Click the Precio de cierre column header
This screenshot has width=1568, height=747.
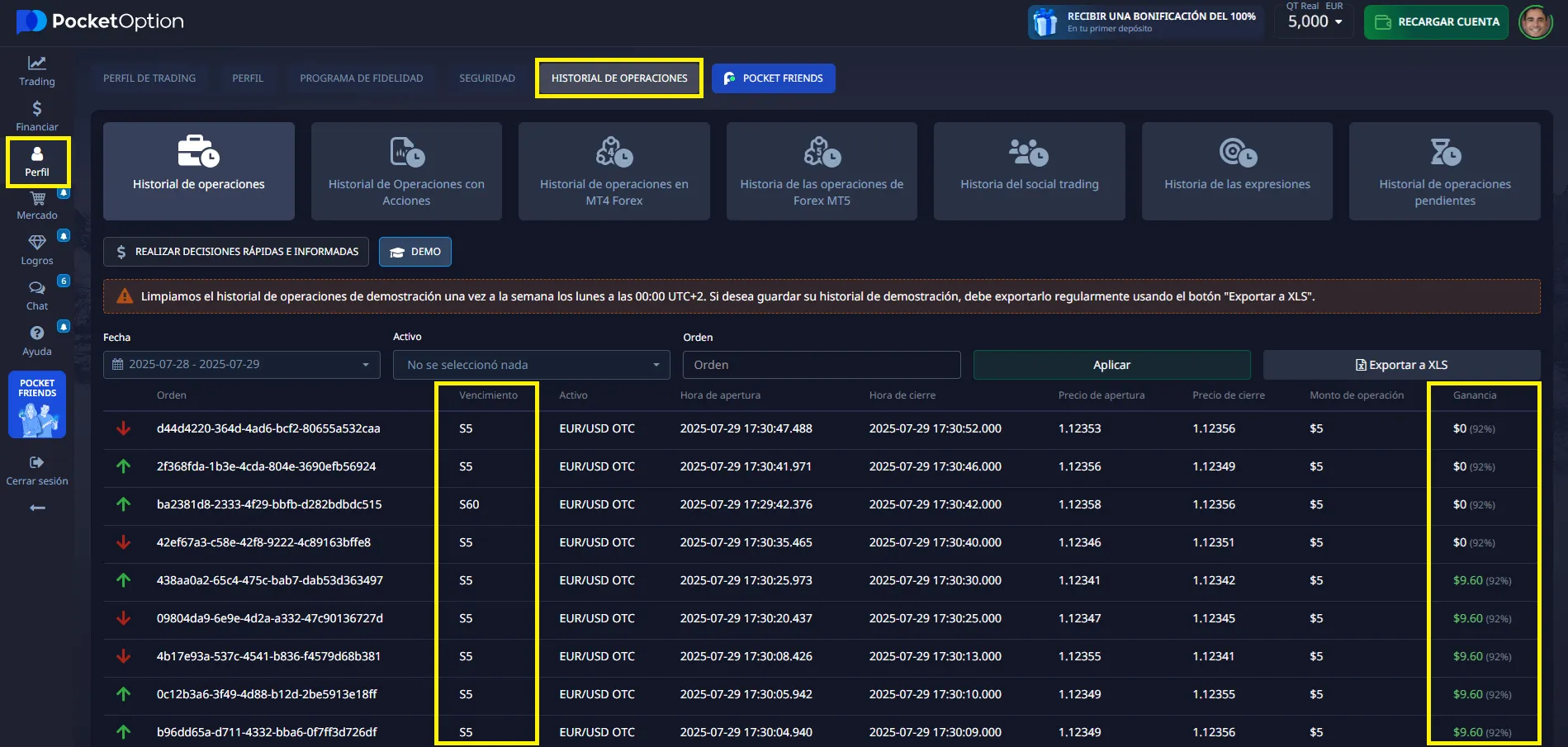(x=1229, y=395)
